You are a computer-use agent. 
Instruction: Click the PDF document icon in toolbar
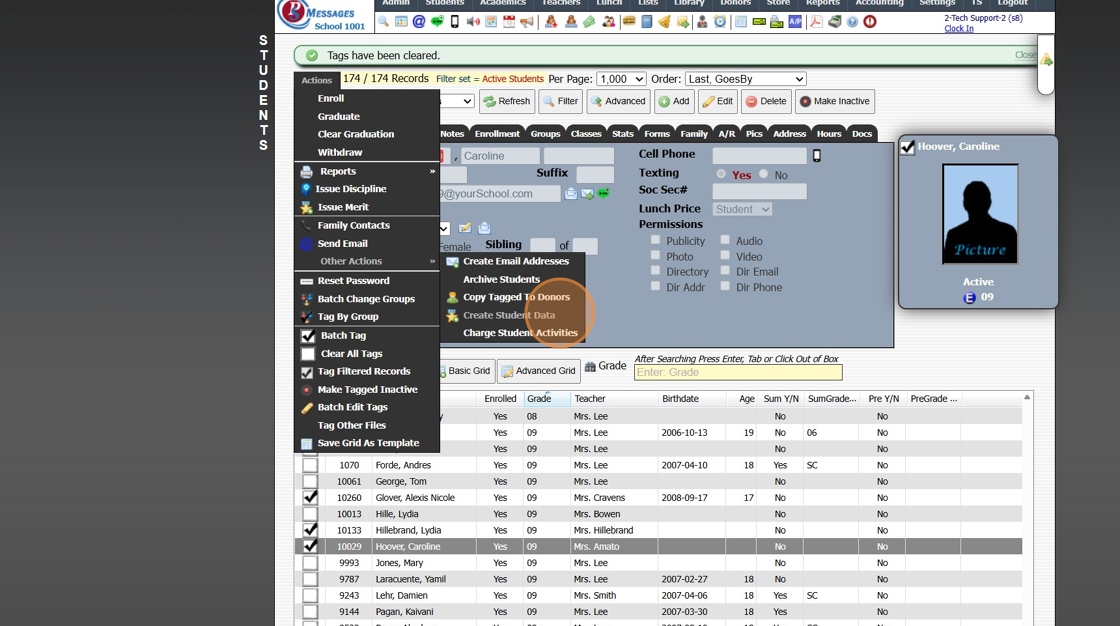pos(816,22)
